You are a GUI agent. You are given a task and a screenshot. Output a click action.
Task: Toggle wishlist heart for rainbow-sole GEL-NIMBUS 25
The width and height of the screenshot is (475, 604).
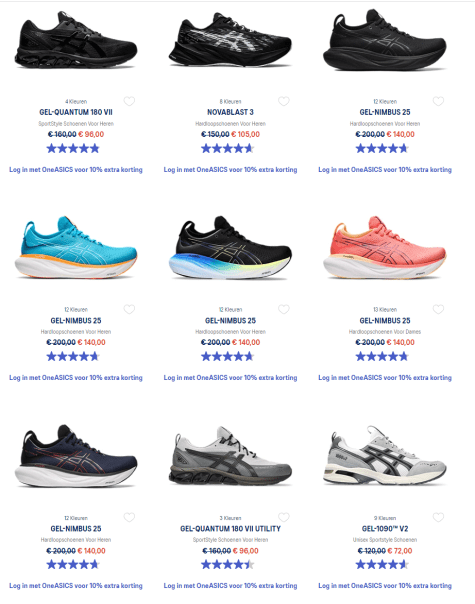point(284,309)
